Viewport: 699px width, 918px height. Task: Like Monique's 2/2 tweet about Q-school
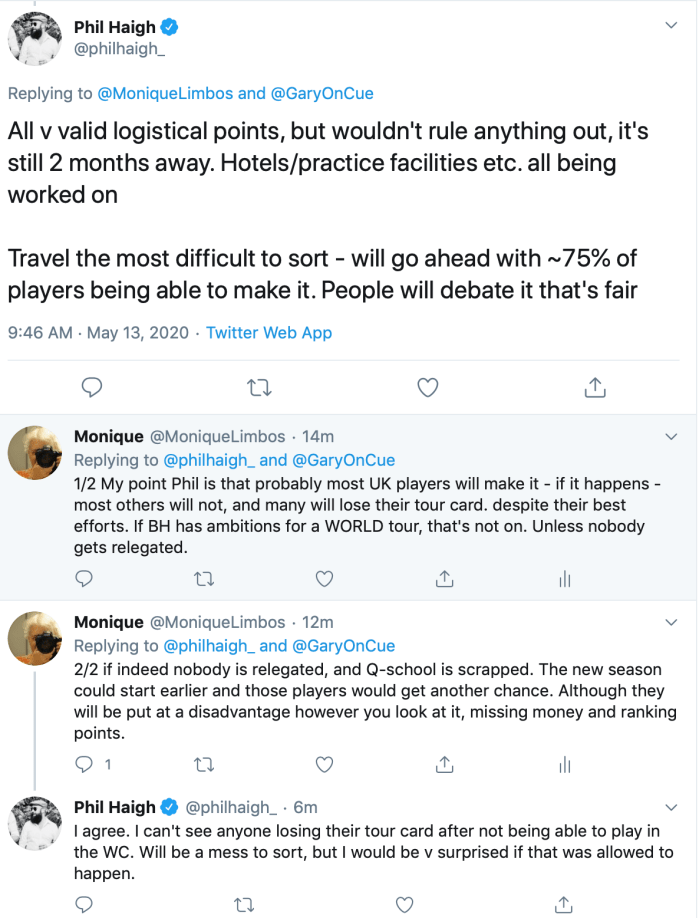324,765
